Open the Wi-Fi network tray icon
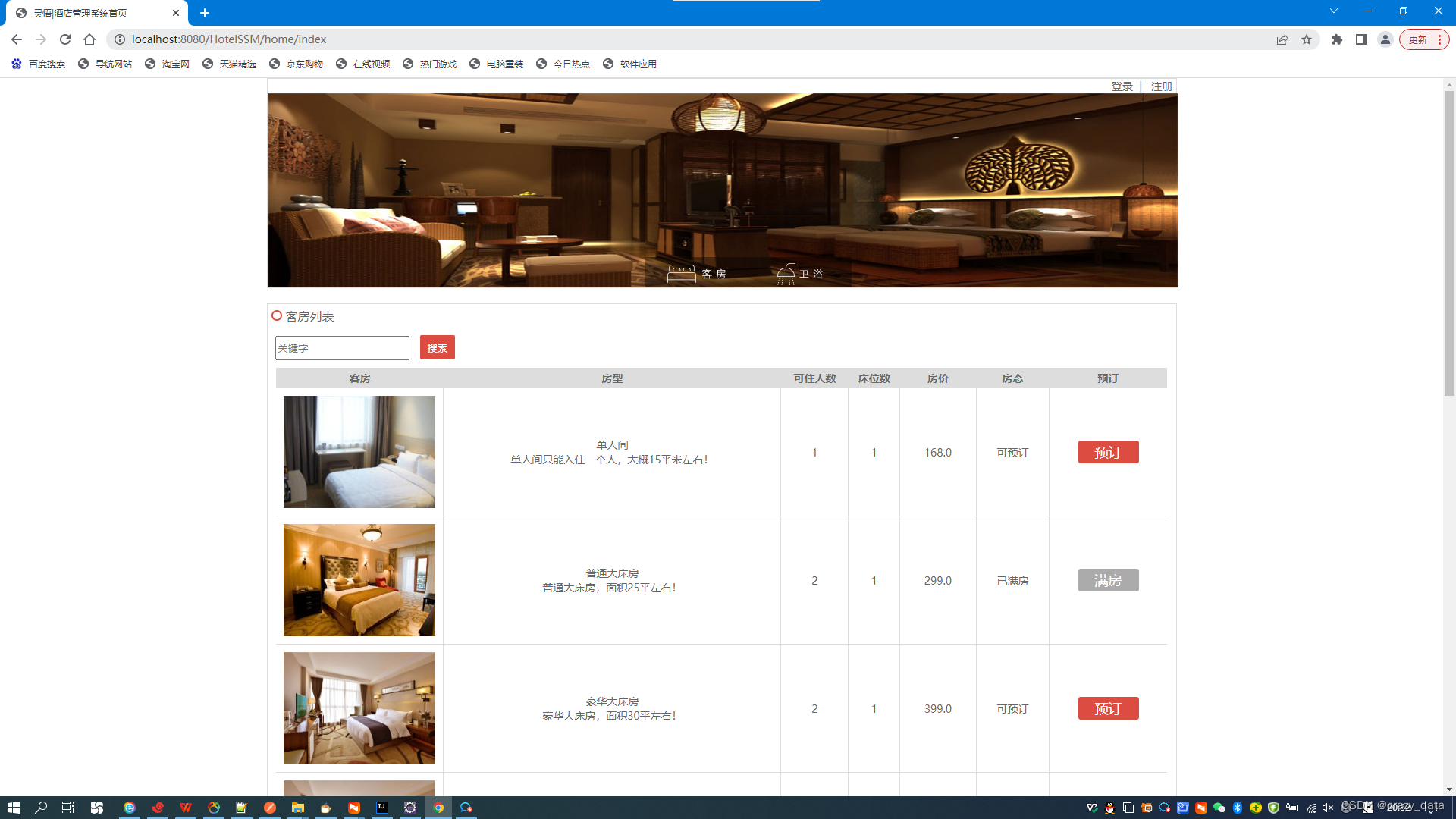 (x=1310, y=808)
